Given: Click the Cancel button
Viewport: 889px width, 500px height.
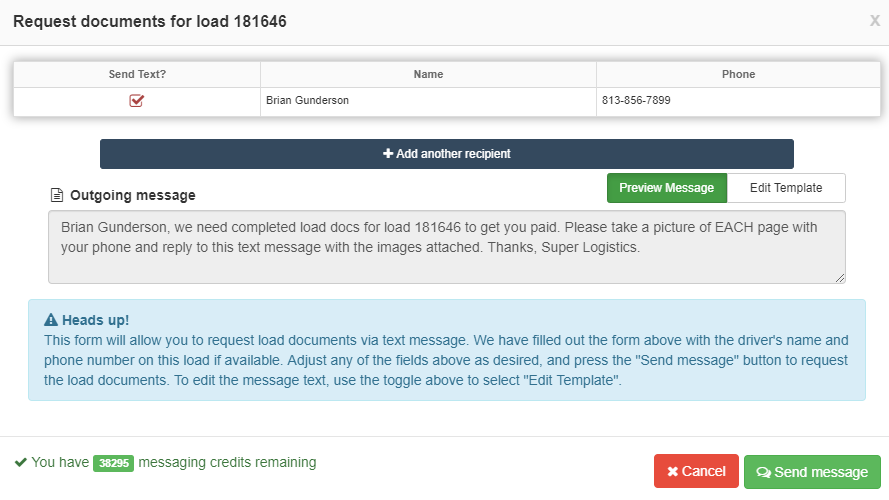Looking at the screenshot, I should click(x=696, y=472).
